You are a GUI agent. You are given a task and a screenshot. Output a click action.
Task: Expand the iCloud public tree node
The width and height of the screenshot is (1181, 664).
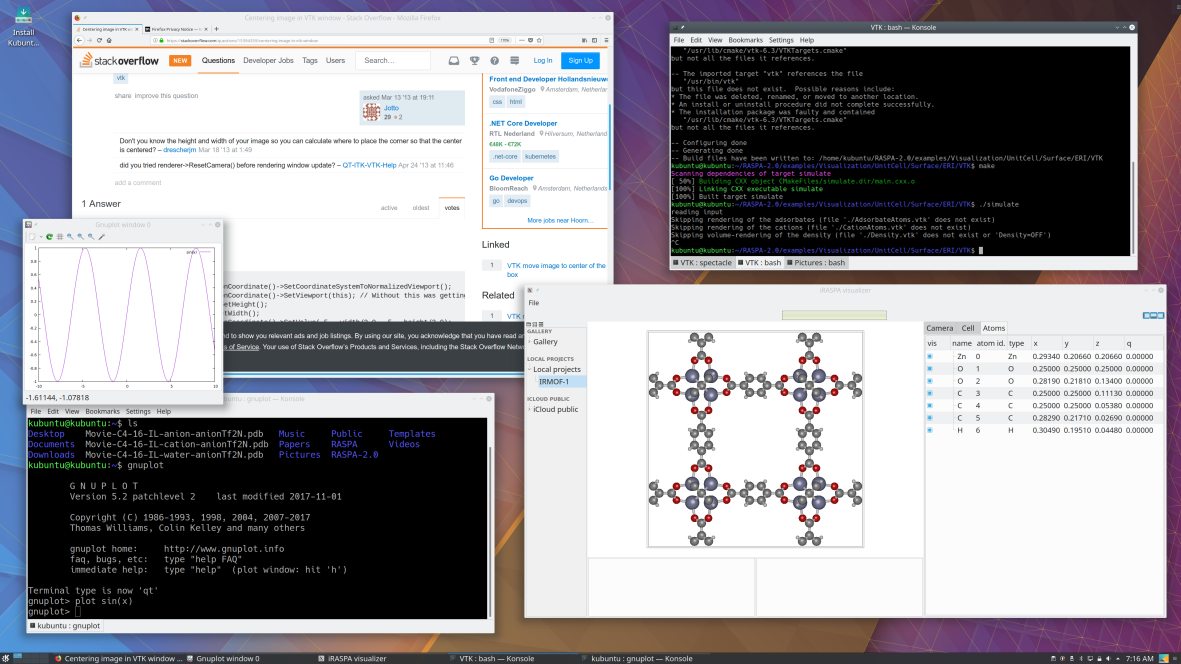click(530, 409)
